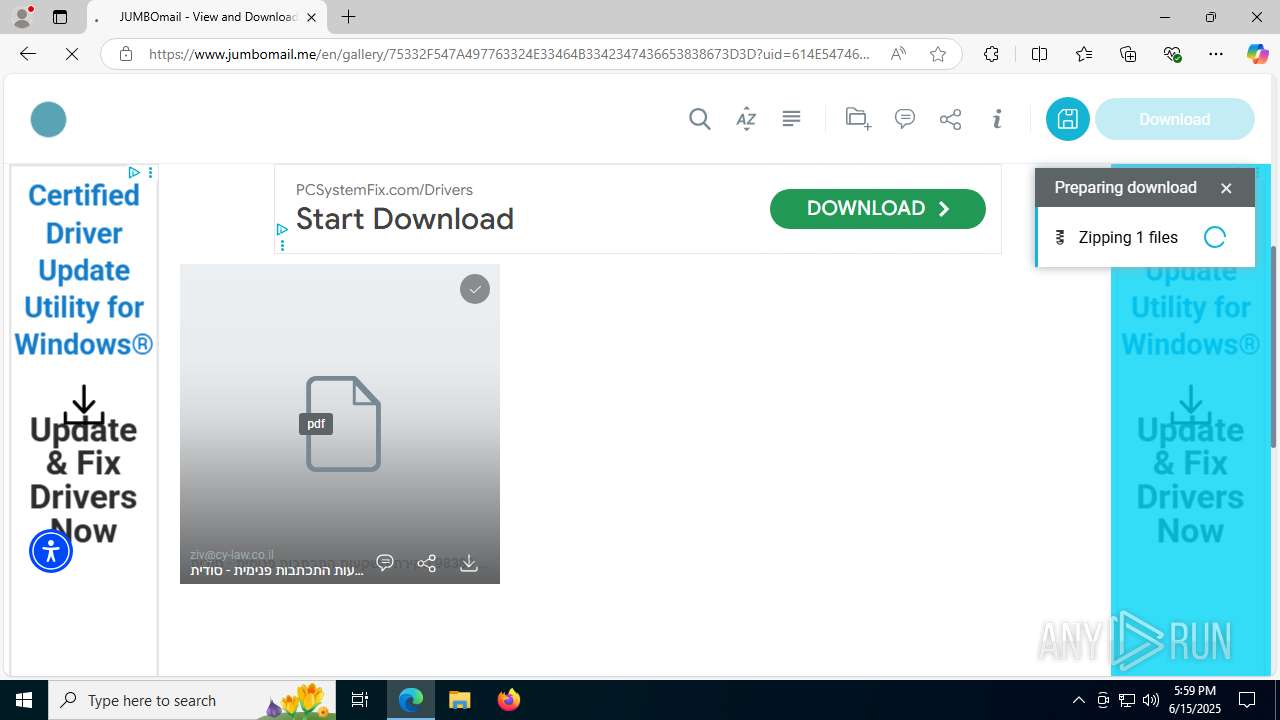Open Settings and more menu
This screenshot has height=720, width=1280.
coord(1216,54)
